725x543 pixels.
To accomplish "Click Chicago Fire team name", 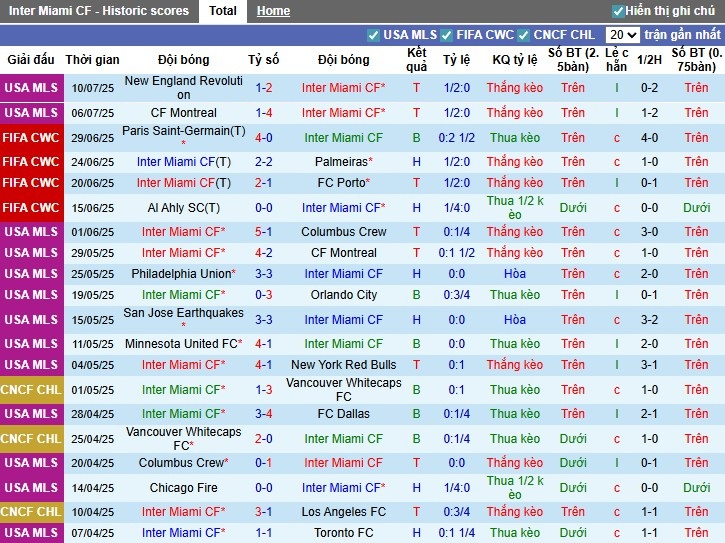I will coord(184,487).
